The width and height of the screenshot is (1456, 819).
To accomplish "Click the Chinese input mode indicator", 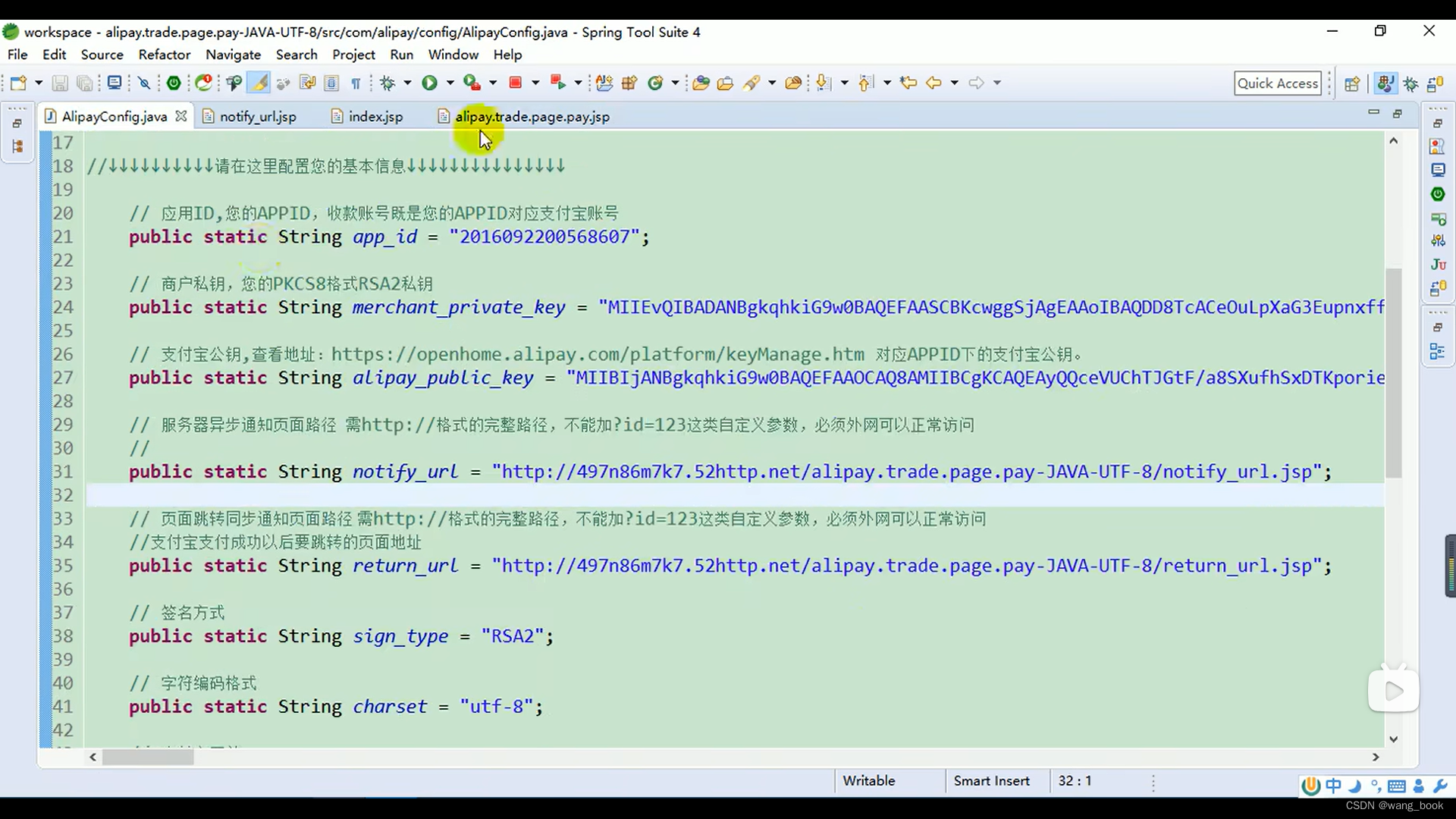I will (1333, 786).
